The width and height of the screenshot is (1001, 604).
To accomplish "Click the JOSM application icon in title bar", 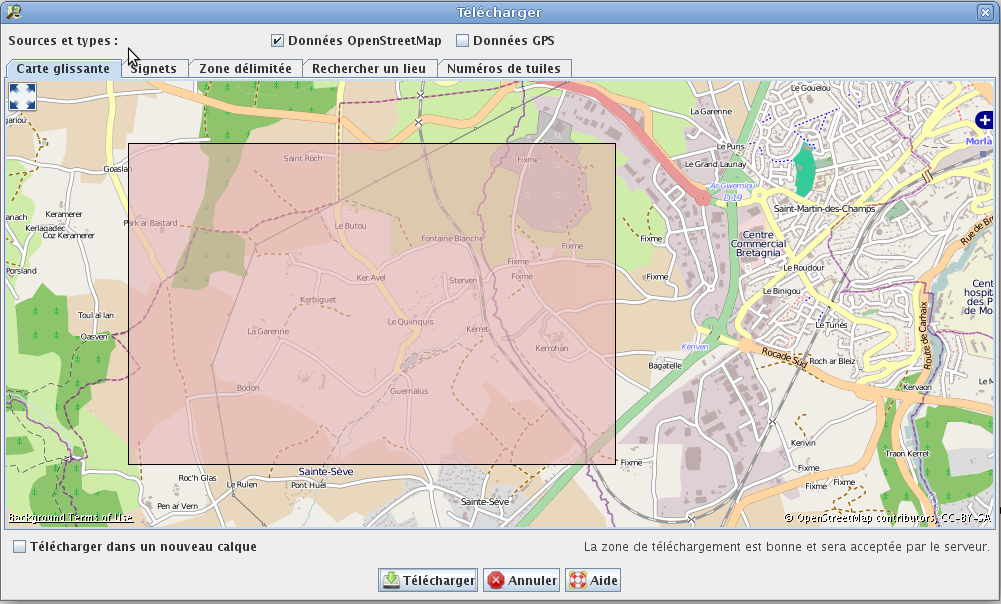I will pyautogui.click(x=13, y=11).
